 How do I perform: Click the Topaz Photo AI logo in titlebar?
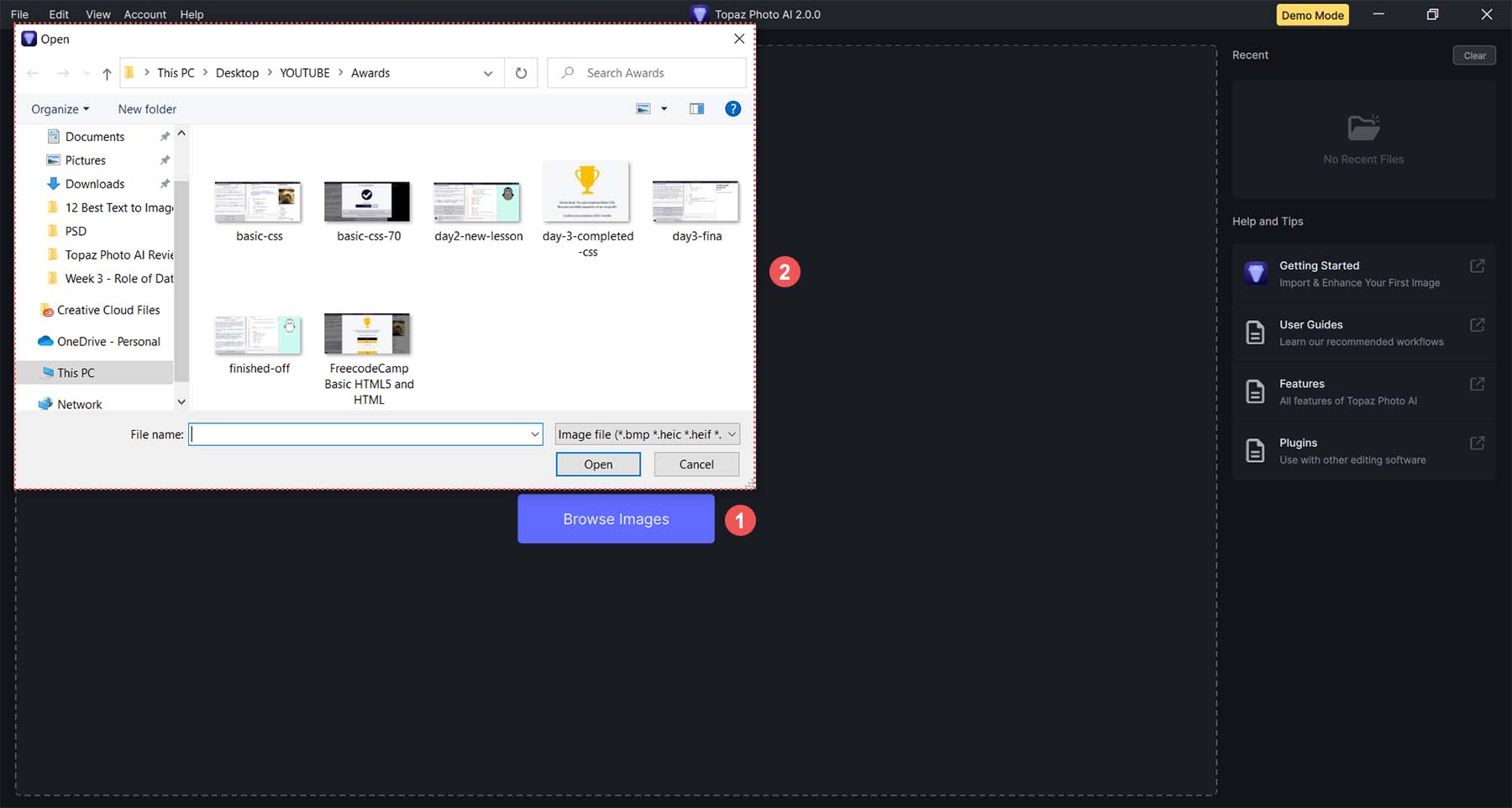coord(699,13)
